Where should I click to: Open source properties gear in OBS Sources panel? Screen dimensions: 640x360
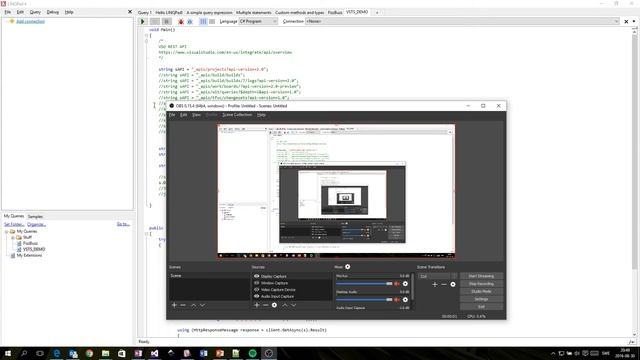274,305
